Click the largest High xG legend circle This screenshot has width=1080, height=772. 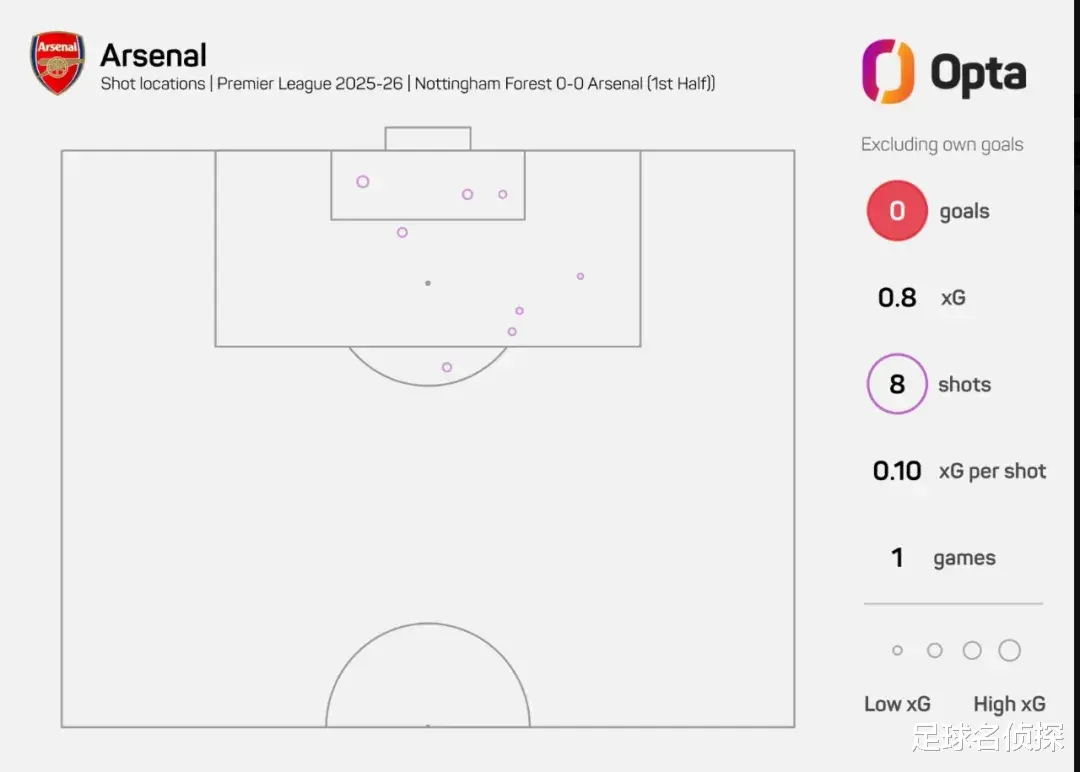(x=1009, y=651)
